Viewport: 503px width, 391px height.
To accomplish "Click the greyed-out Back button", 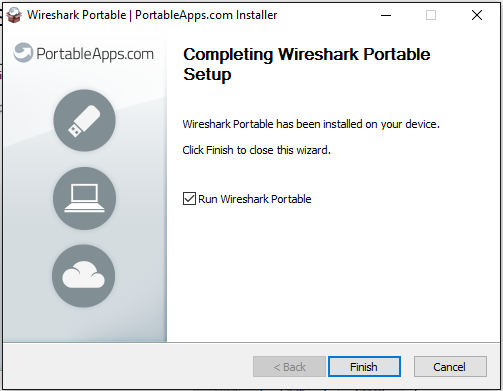I will click(289, 367).
